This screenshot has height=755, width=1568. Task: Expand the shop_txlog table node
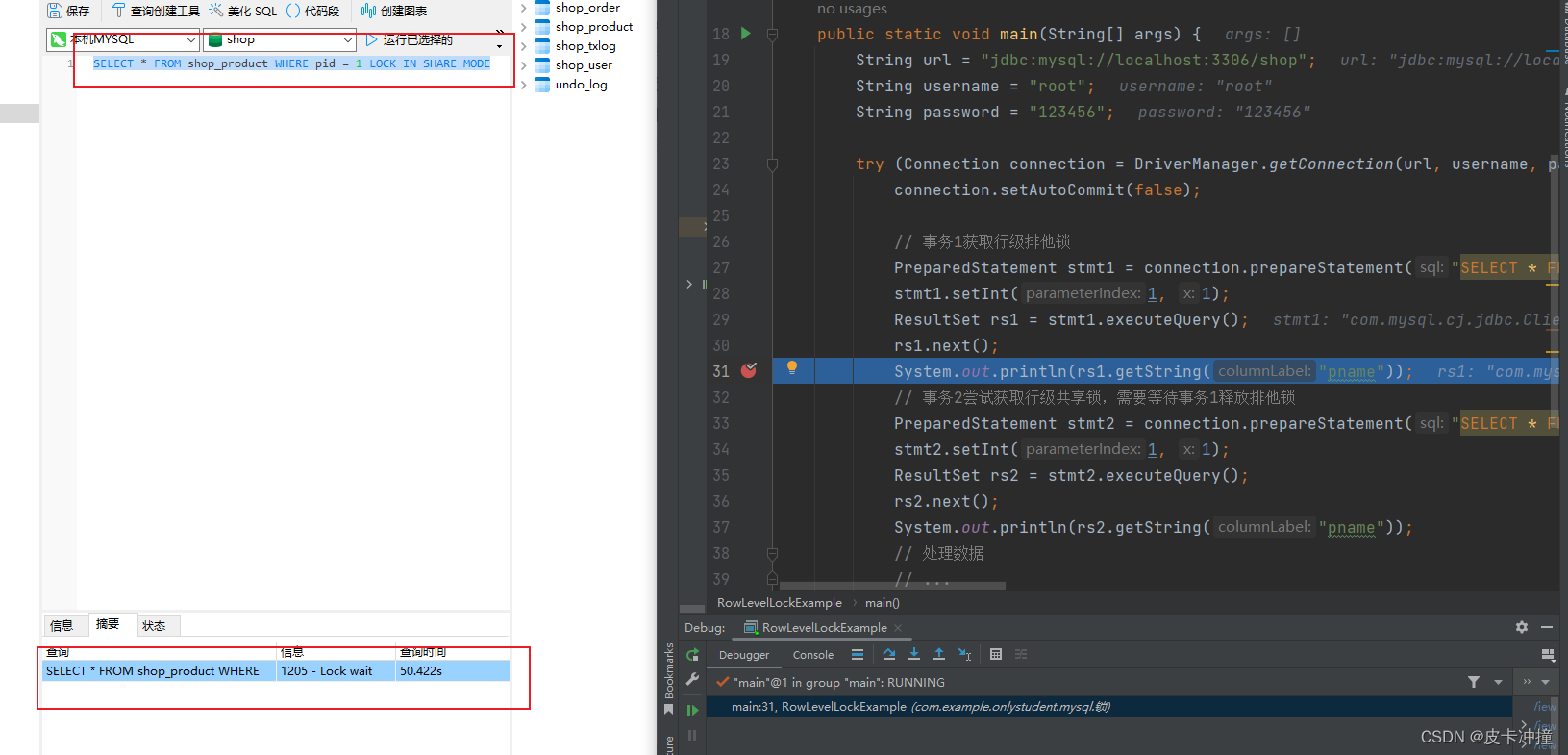point(524,46)
